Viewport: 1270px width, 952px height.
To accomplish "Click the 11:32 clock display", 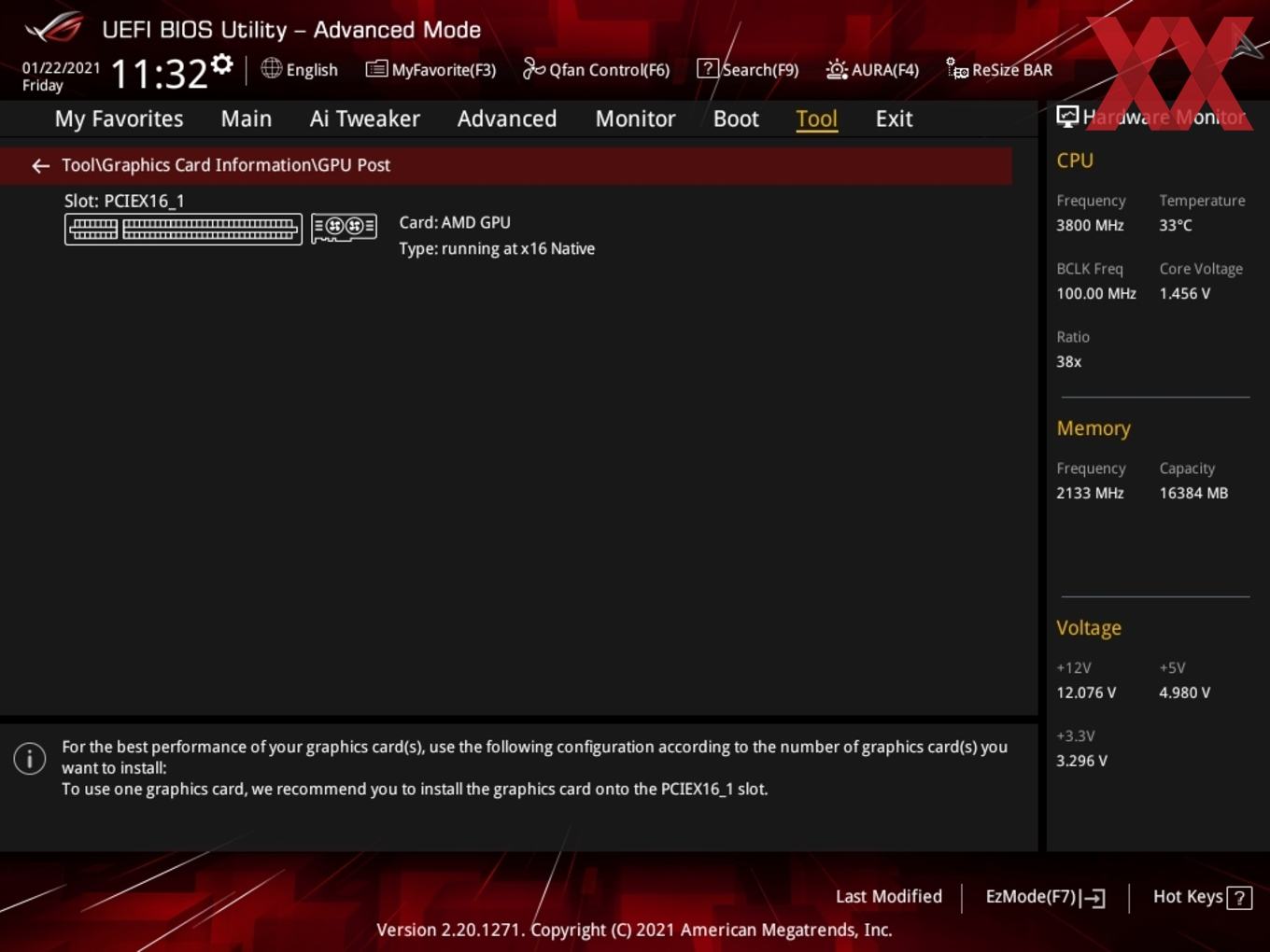I will [x=159, y=74].
